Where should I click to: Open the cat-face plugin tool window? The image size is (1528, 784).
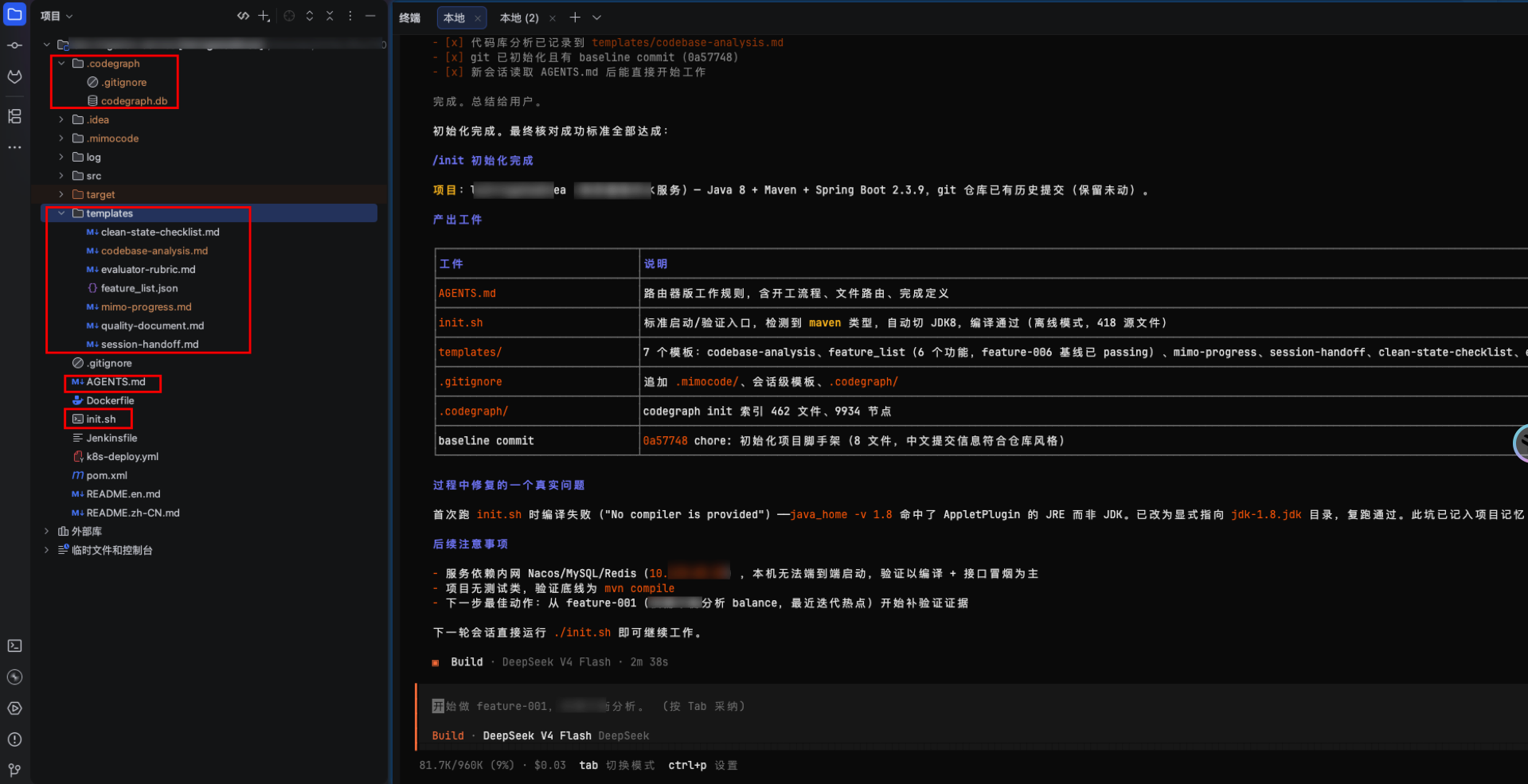pos(14,76)
